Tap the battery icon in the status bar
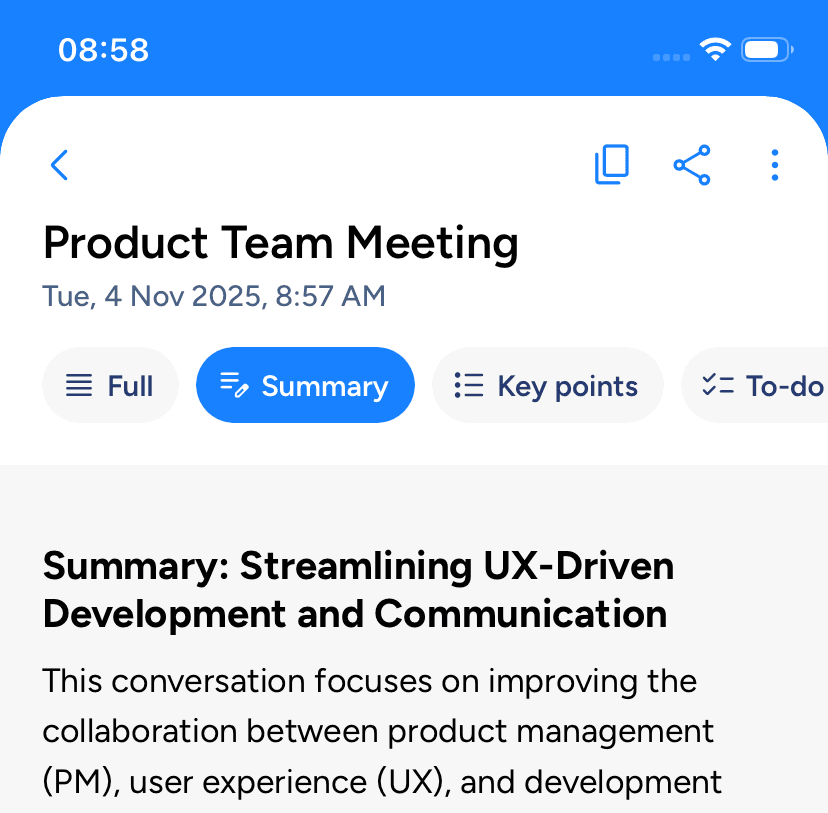 [x=767, y=50]
